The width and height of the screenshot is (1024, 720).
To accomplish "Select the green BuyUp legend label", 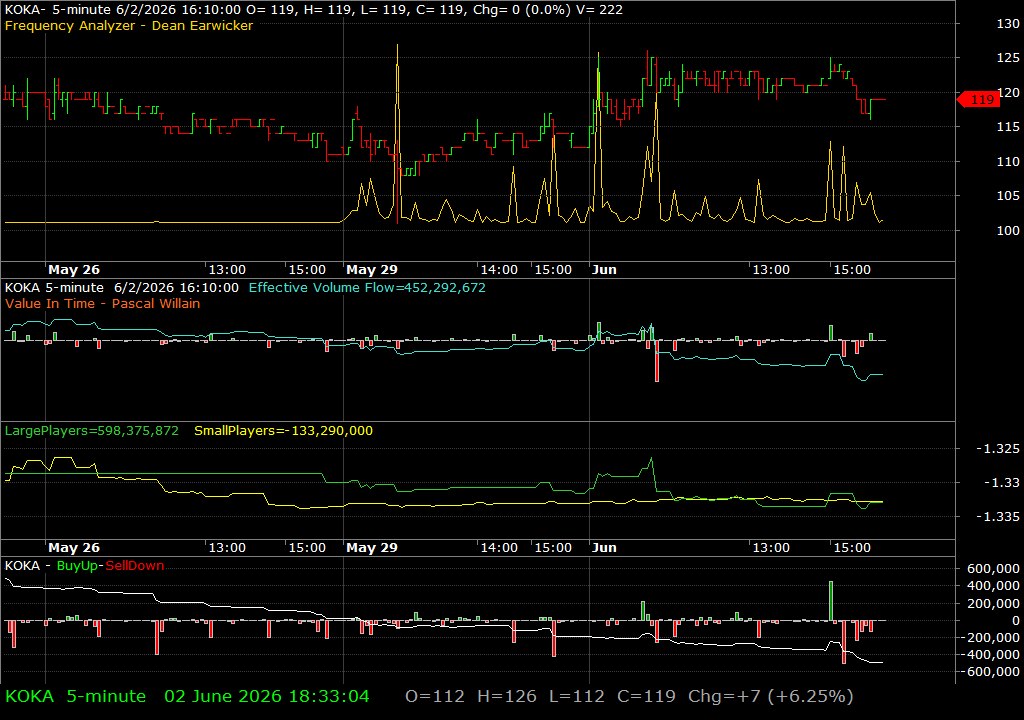I will click(76, 565).
